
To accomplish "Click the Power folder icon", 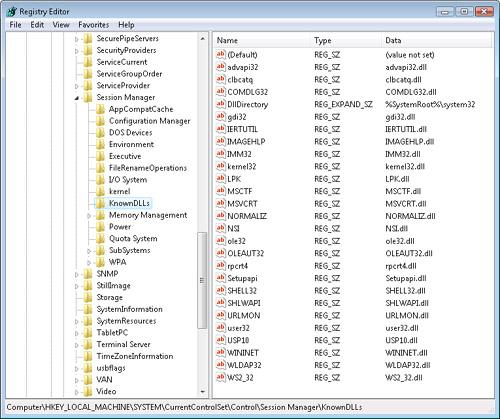I will click(100, 227).
